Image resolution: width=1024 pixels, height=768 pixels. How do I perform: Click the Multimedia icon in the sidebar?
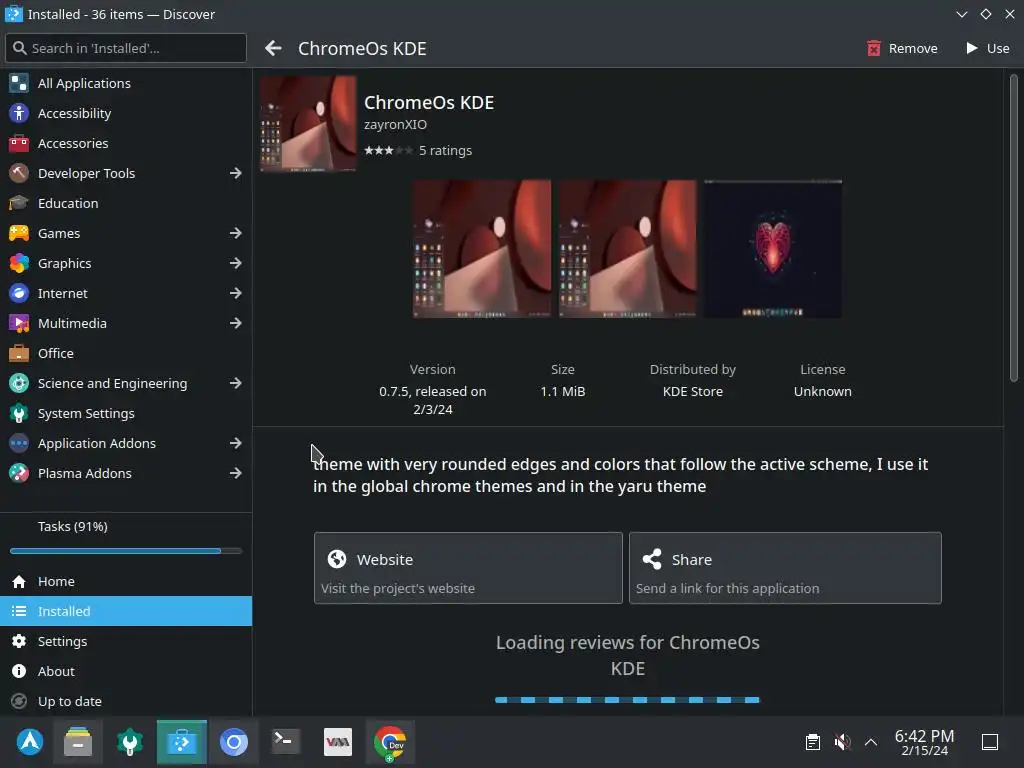[19, 323]
